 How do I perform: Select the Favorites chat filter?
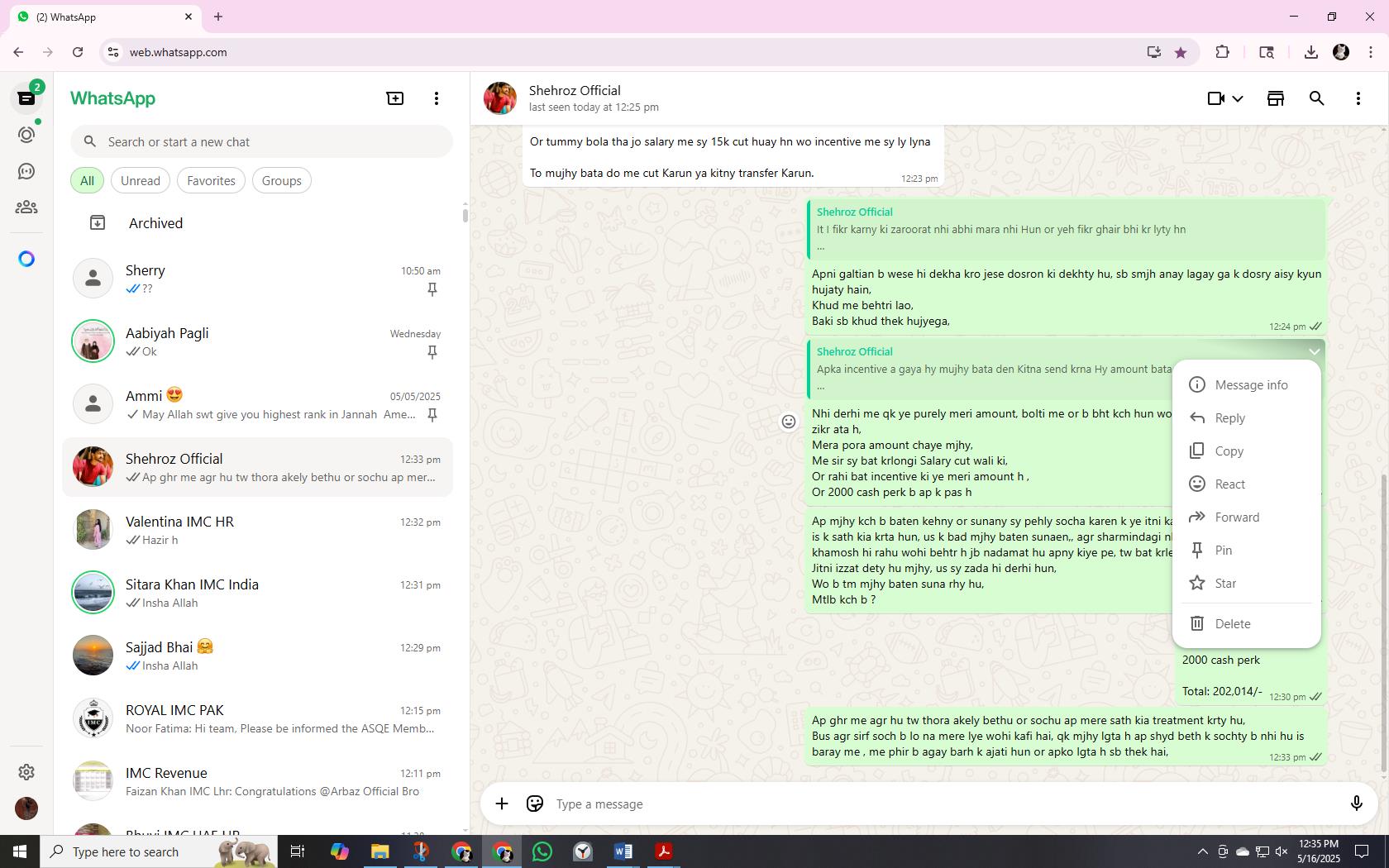[x=211, y=181]
